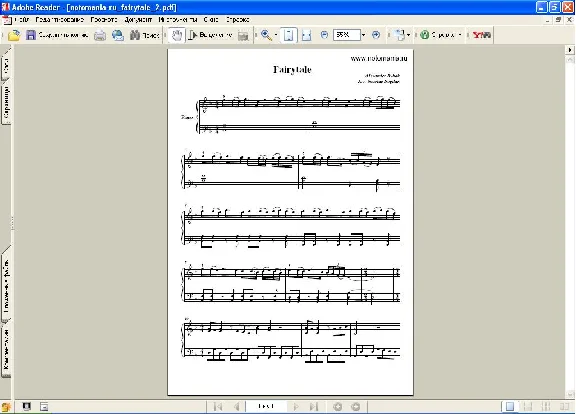Image resolution: width=576 pixels, height=414 pixels.
Task: Click the PDF document icon in menu bar
Action: 6,20
